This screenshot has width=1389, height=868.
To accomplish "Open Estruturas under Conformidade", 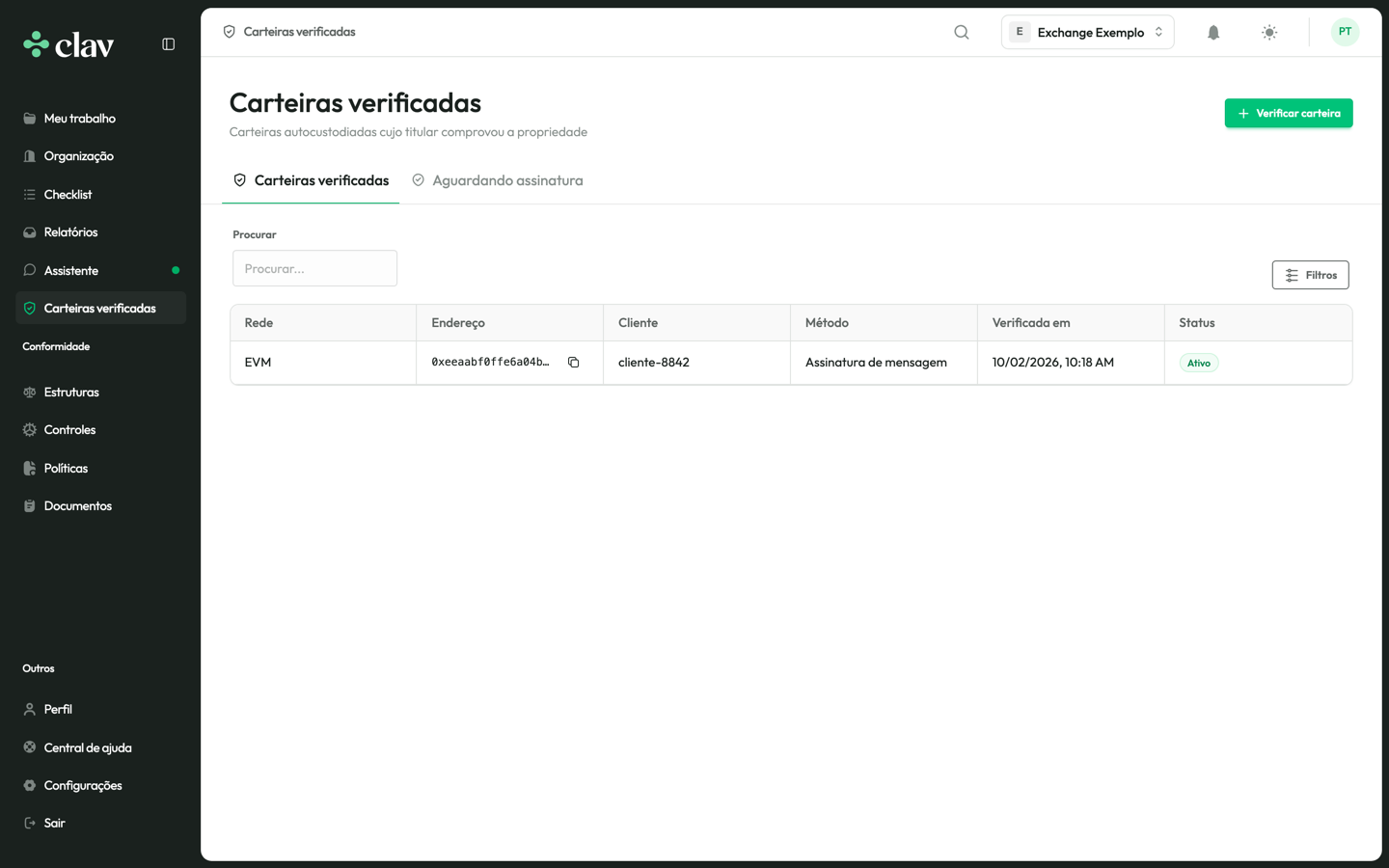I will [x=100, y=393].
